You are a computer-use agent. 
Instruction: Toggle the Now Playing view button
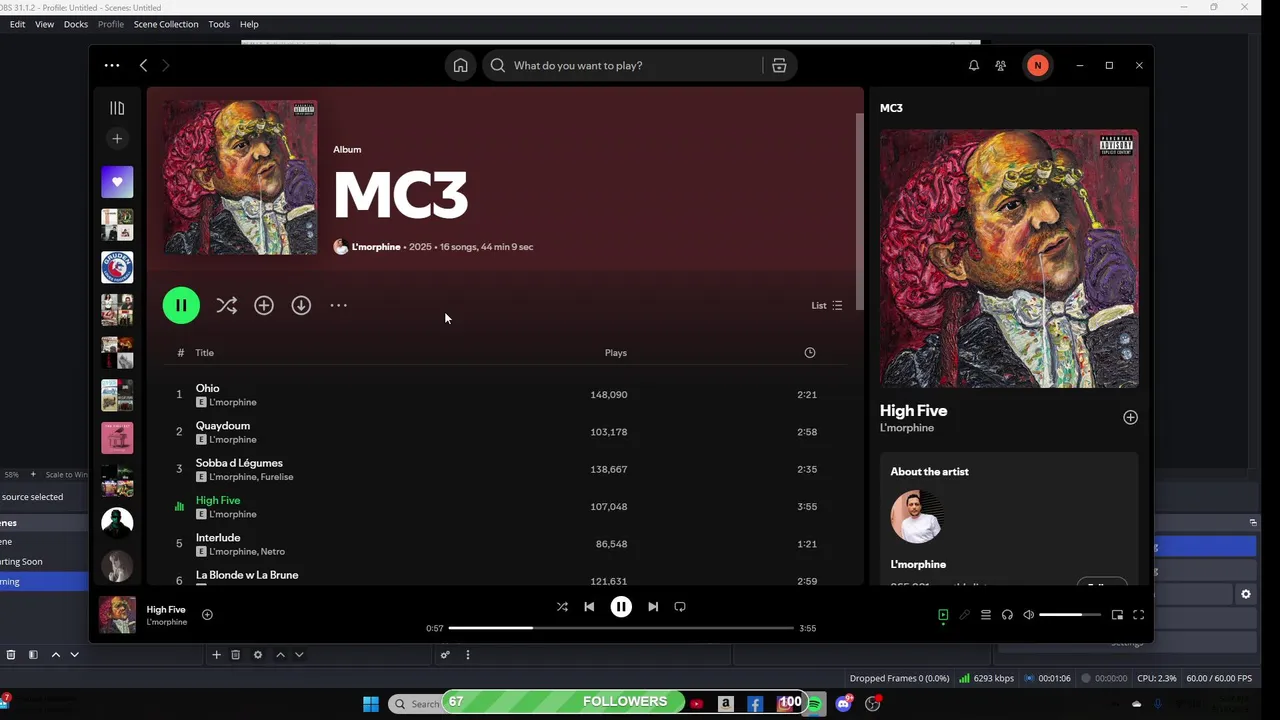(x=943, y=615)
